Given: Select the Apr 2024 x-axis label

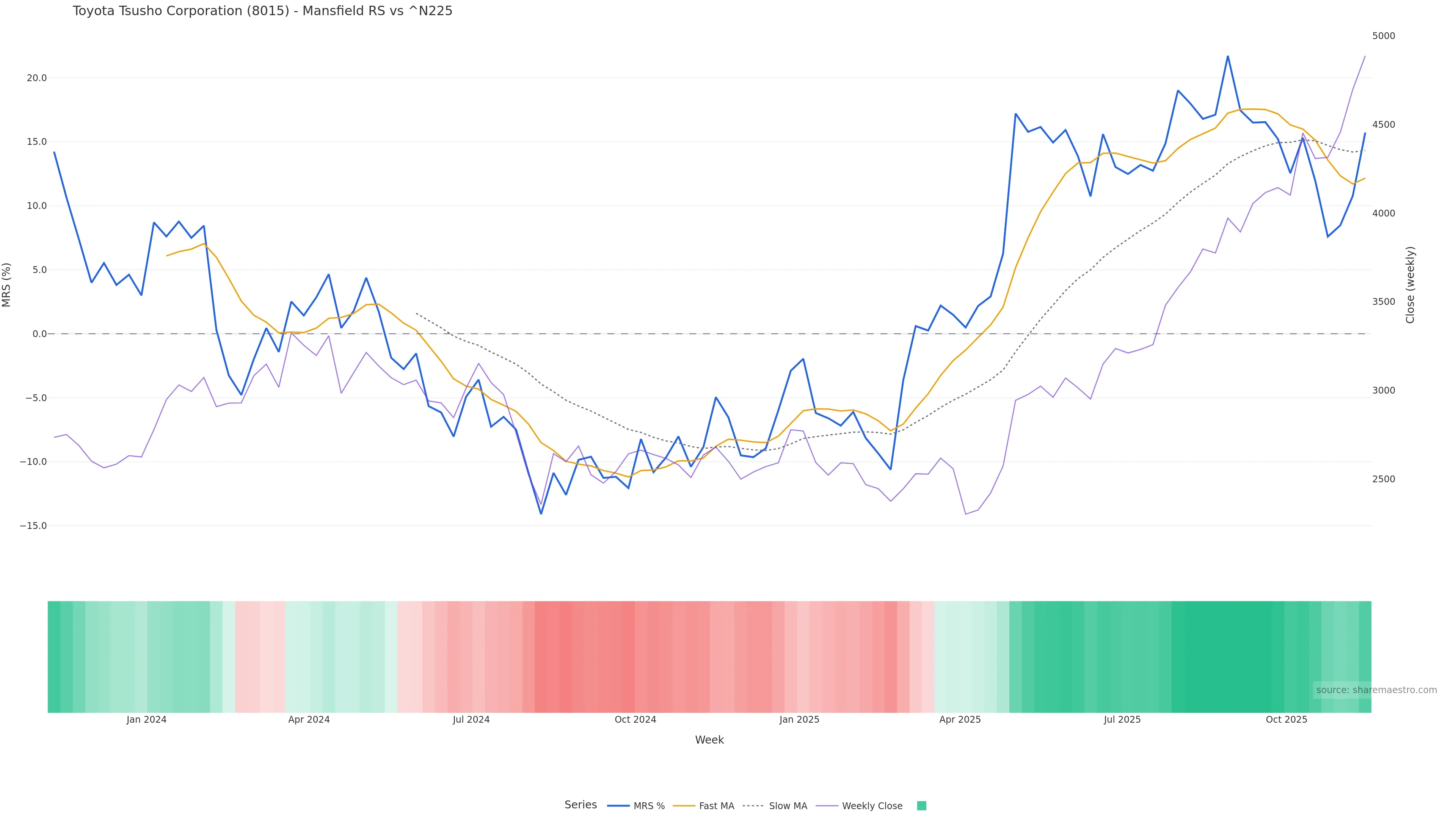Looking at the screenshot, I should pos(309,720).
